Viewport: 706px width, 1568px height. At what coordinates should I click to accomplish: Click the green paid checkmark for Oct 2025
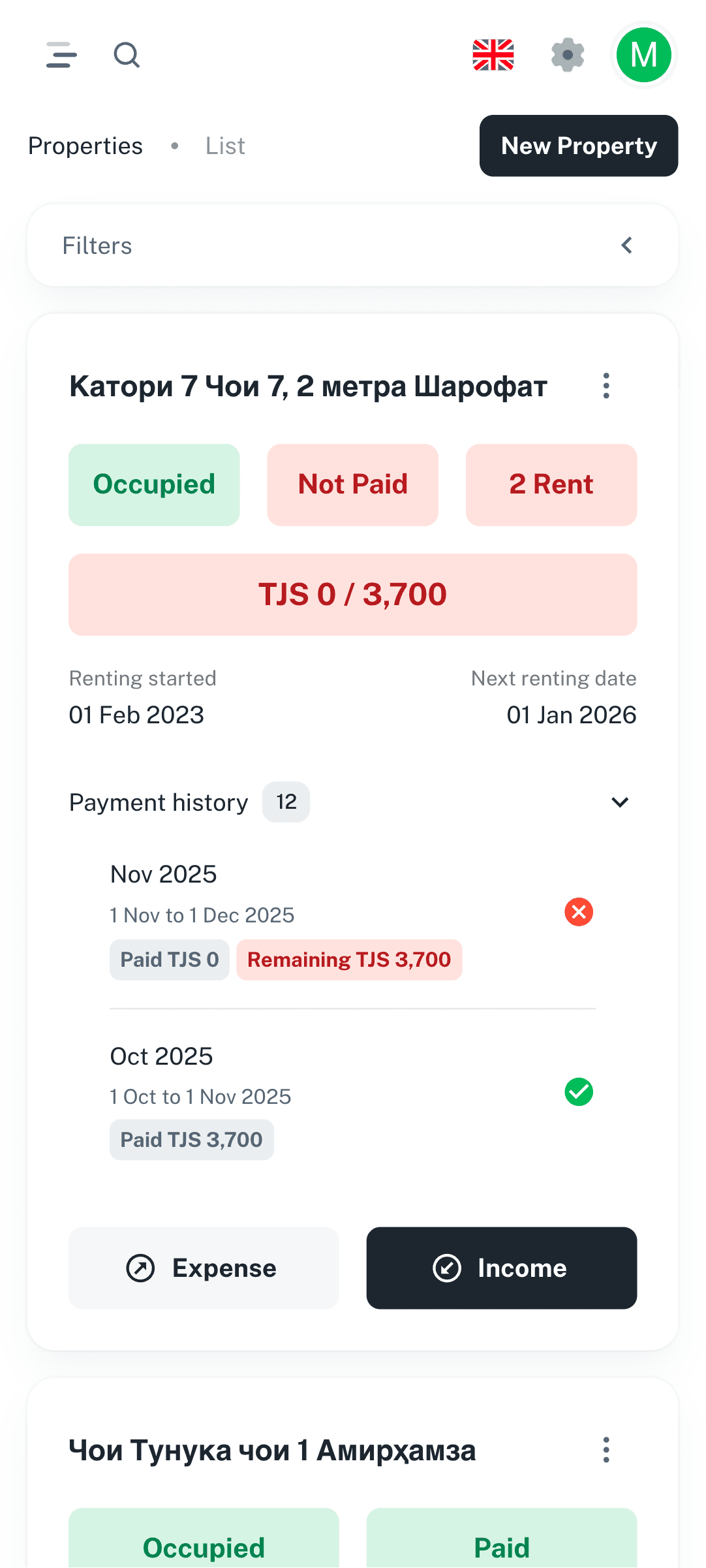coord(579,1091)
